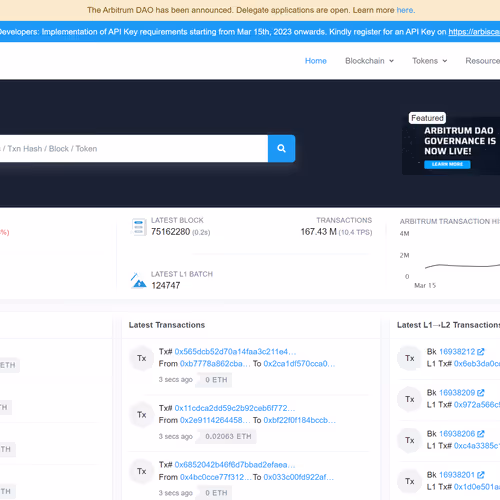Open transaction hash 0x6852042b46f6d7bbad2efaea
Image resolution: width=500 pixels, height=500 pixels.
(x=235, y=465)
